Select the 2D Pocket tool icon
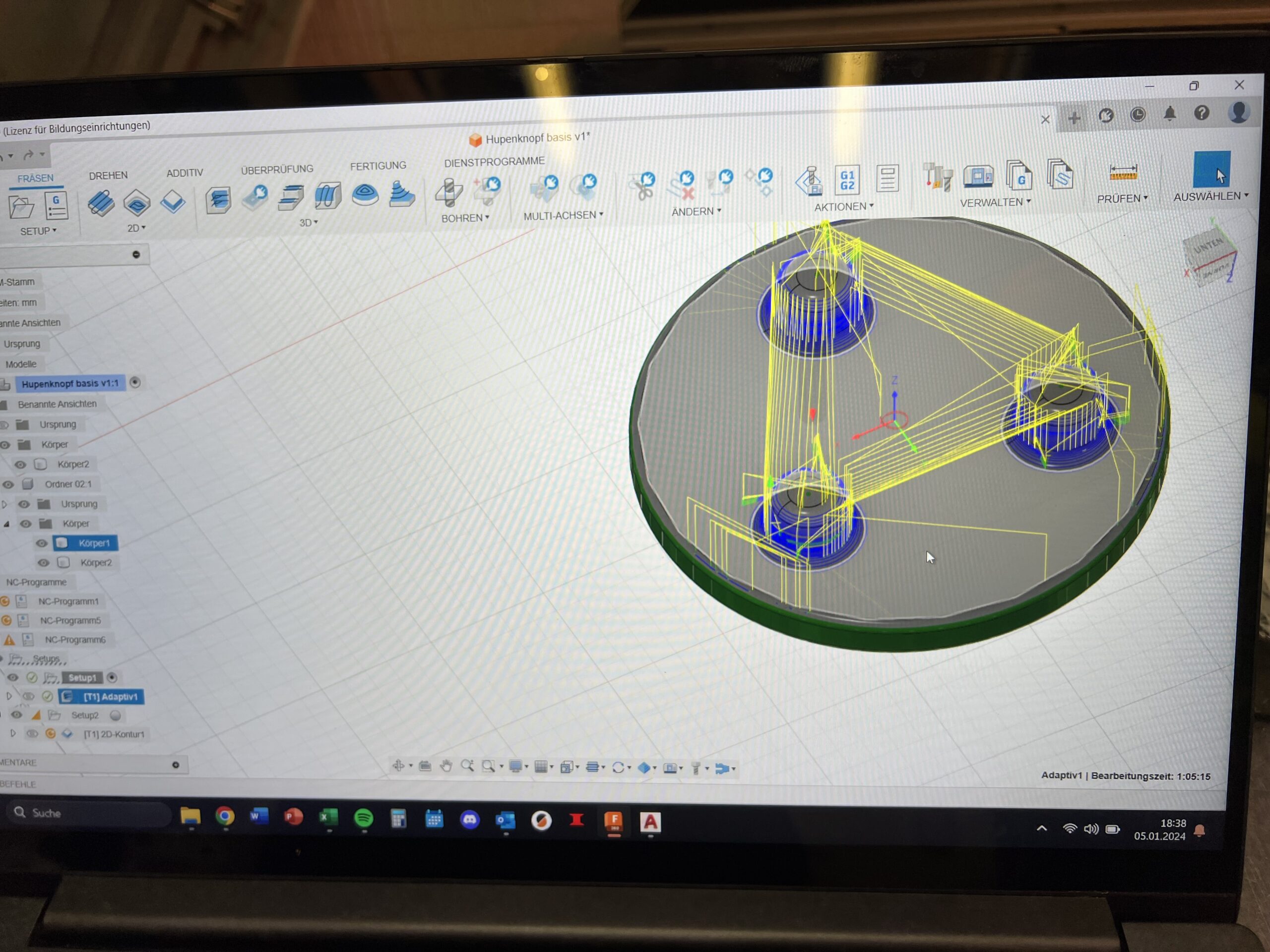This screenshot has width=1270, height=952. click(x=136, y=203)
